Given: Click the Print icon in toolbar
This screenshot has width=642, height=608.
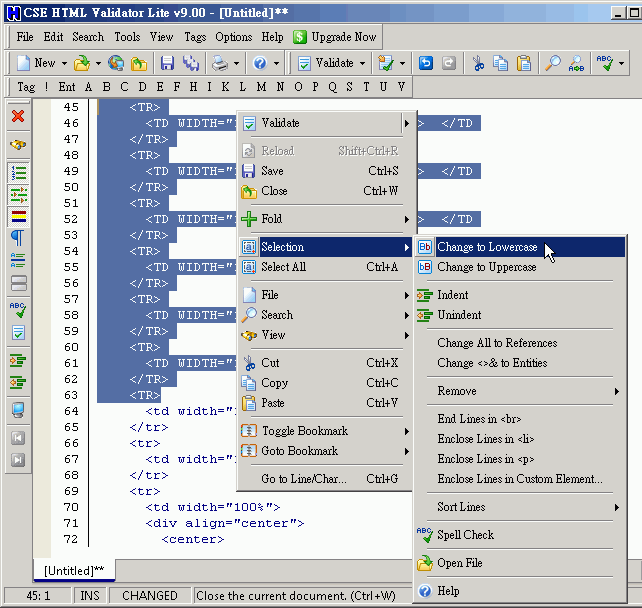Looking at the screenshot, I should pyautogui.click(x=219, y=63).
